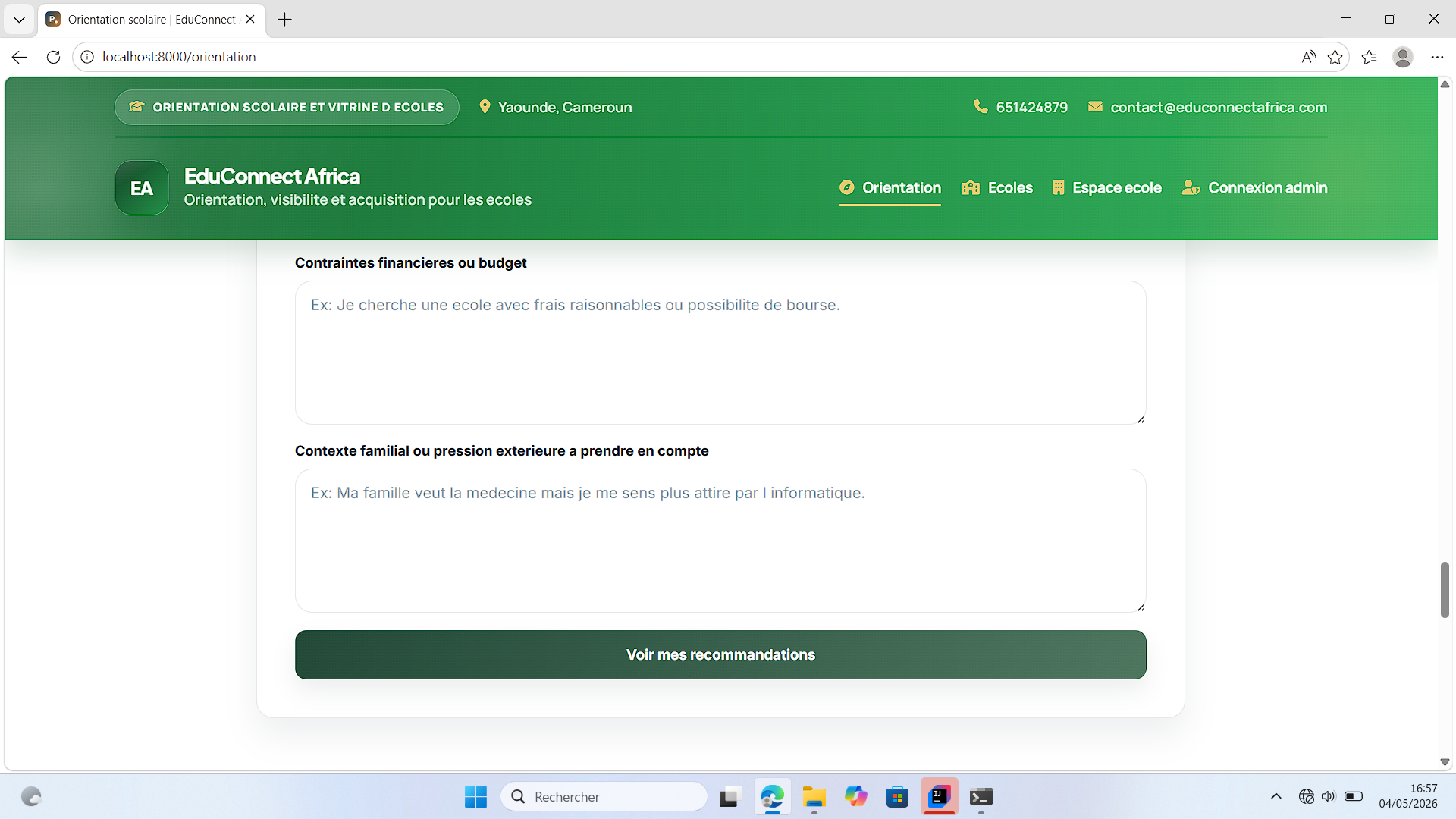
Task: Open the Favorites list icon
Action: [x=1369, y=57]
